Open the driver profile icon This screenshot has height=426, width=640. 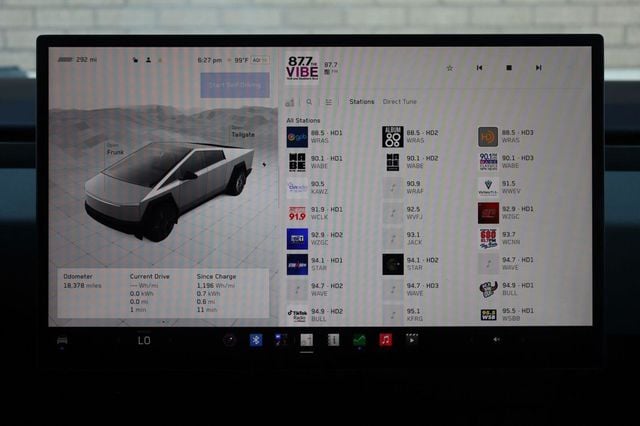148,60
